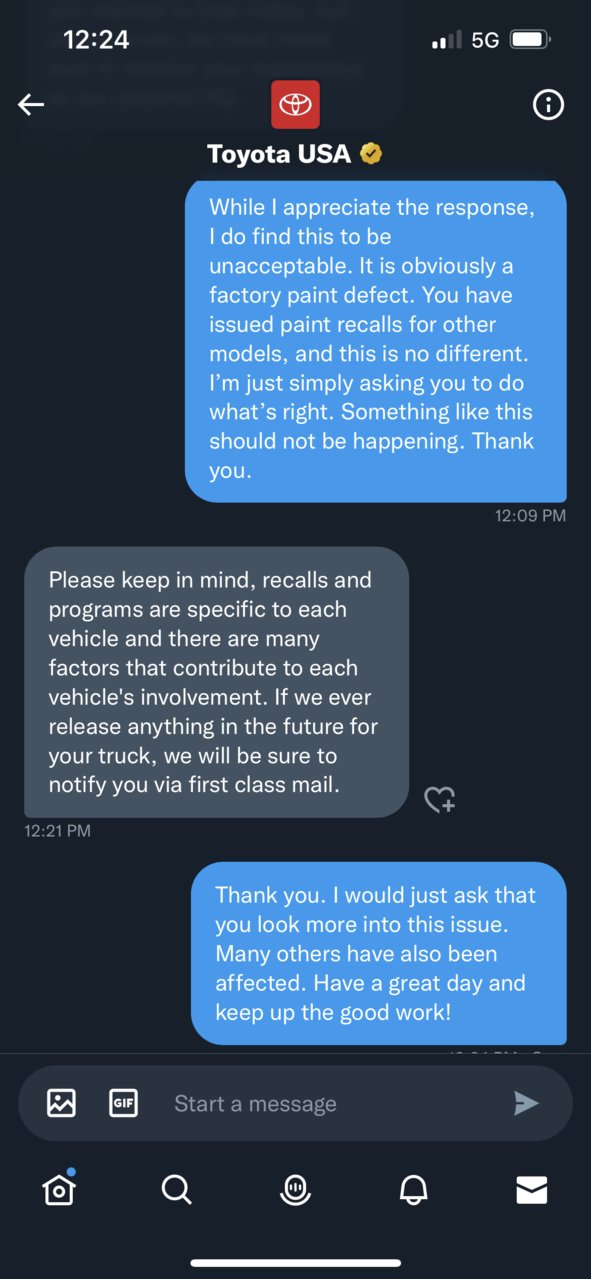Select the 'keep up the good work' message
Screen dimensions: 591x1279
click(x=379, y=953)
